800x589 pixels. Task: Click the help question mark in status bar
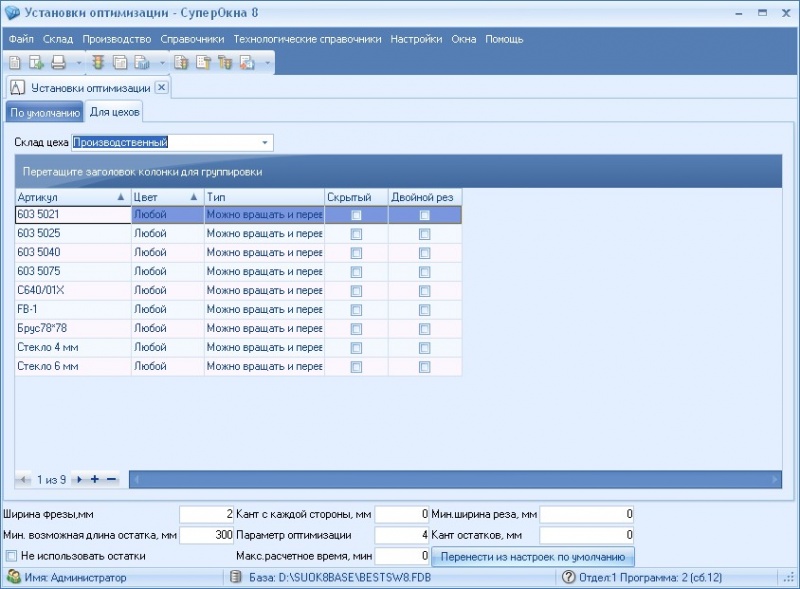coord(568,577)
